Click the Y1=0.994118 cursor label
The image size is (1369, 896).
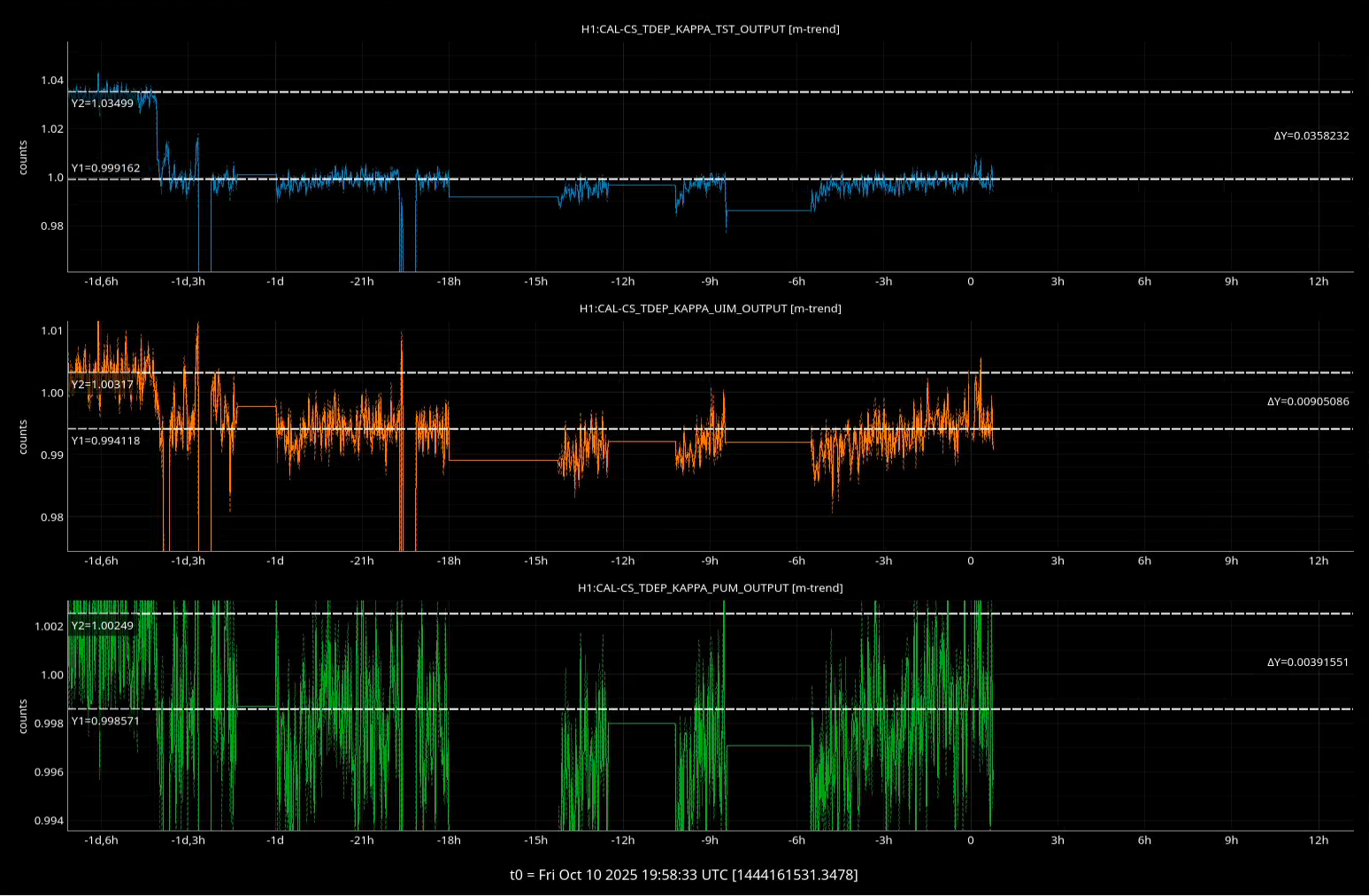click(x=105, y=440)
